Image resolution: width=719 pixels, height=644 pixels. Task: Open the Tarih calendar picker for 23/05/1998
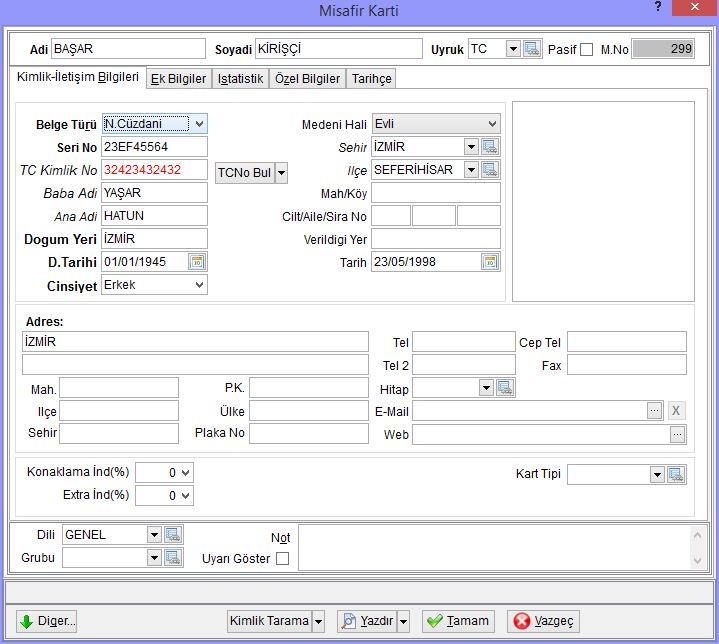click(x=490, y=262)
